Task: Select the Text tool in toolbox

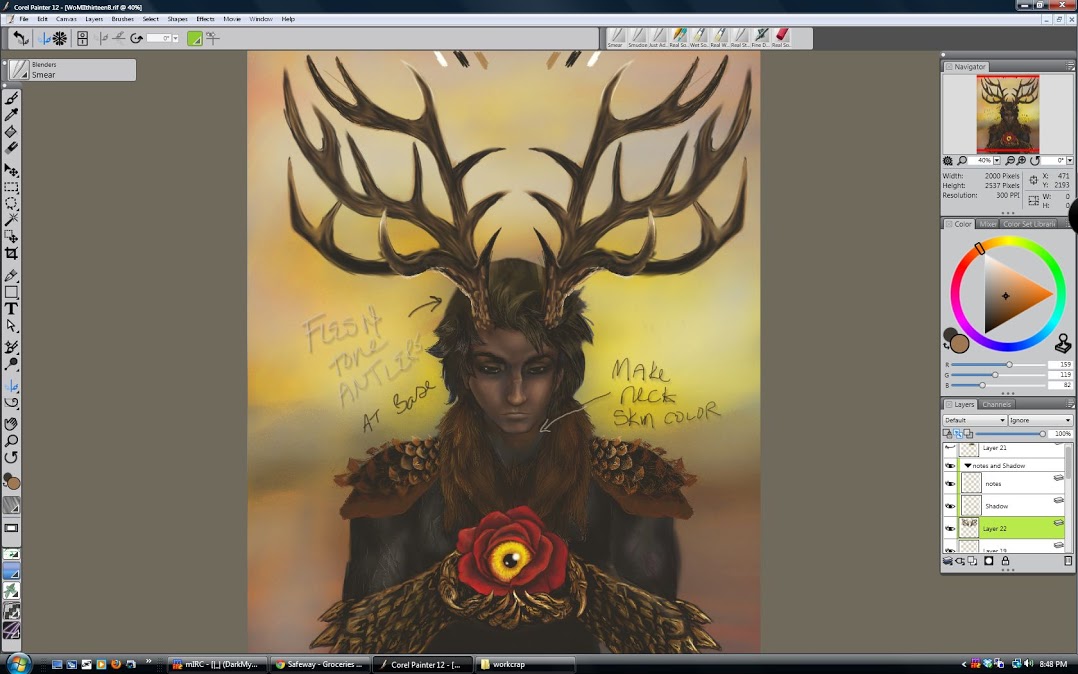Action: pos(11,309)
